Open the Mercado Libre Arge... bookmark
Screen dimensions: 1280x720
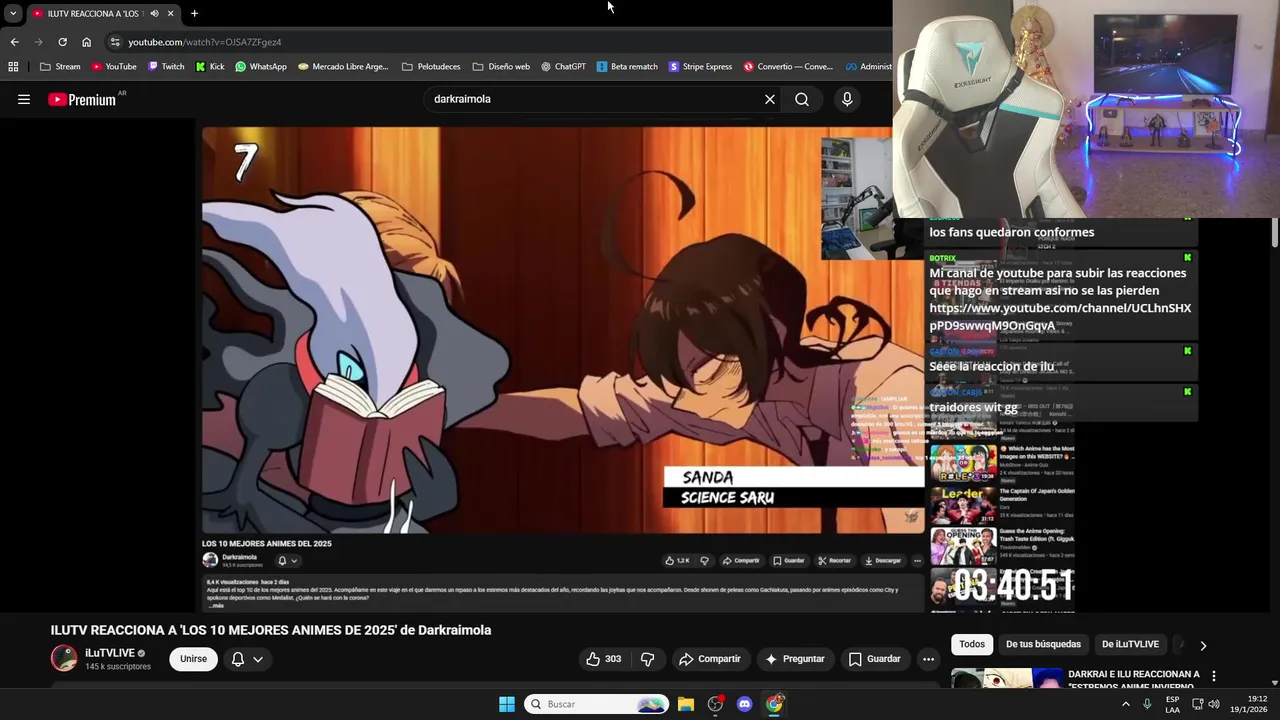(x=343, y=67)
